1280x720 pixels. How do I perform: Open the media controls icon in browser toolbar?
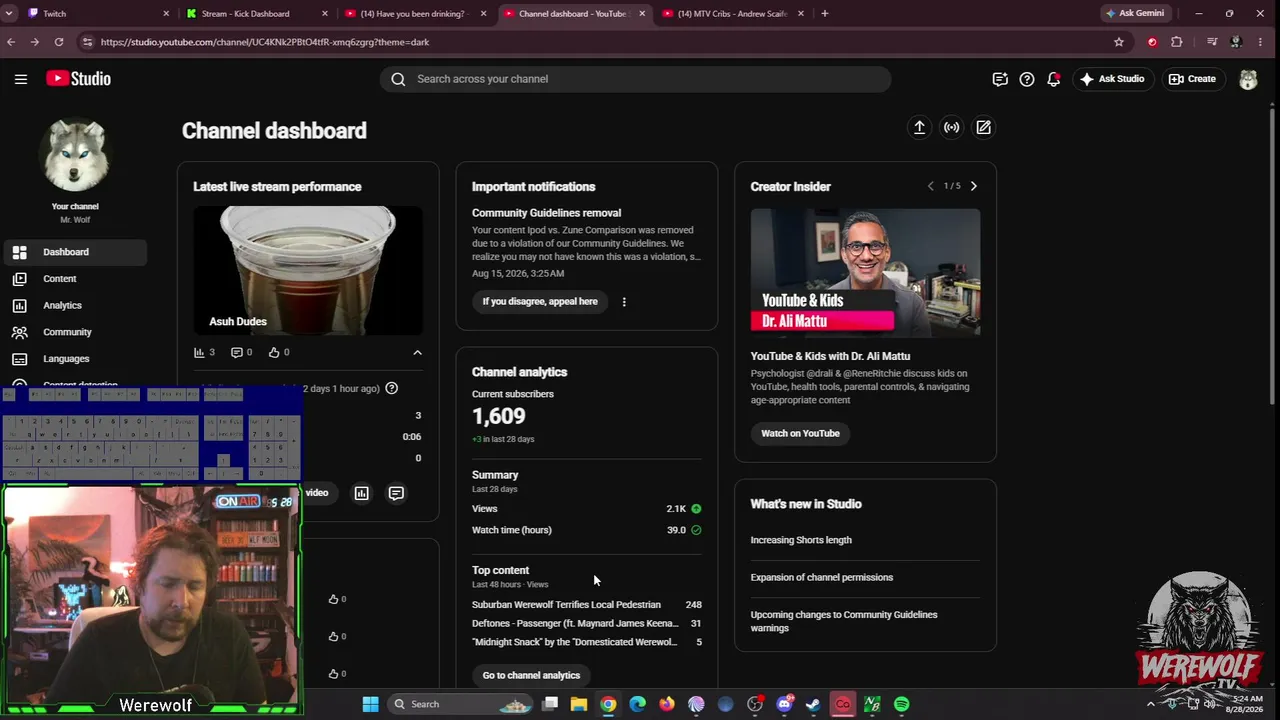pos(1212,42)
